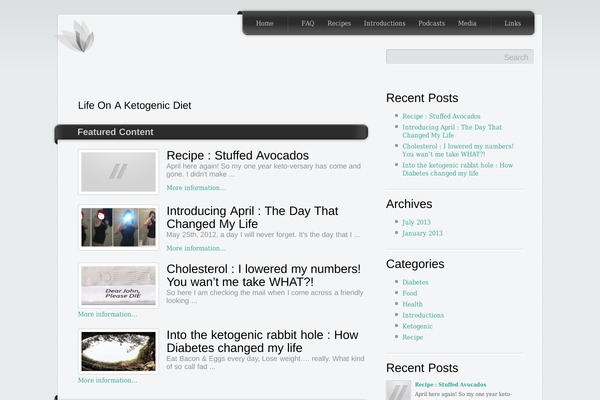
Task: Open Cholesterol post in Recent Posts list
Action: 458,150
